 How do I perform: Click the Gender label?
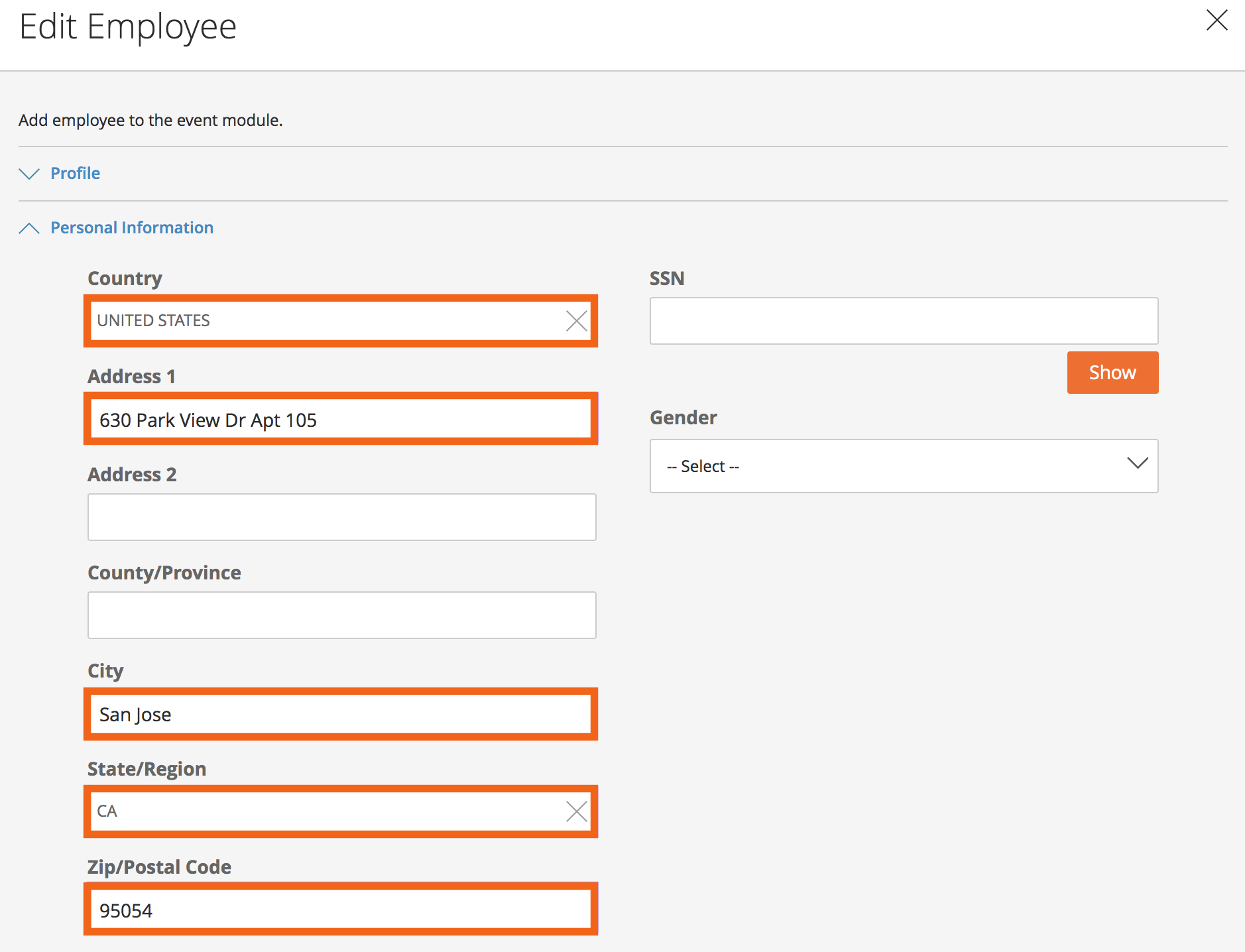(683, 418)
